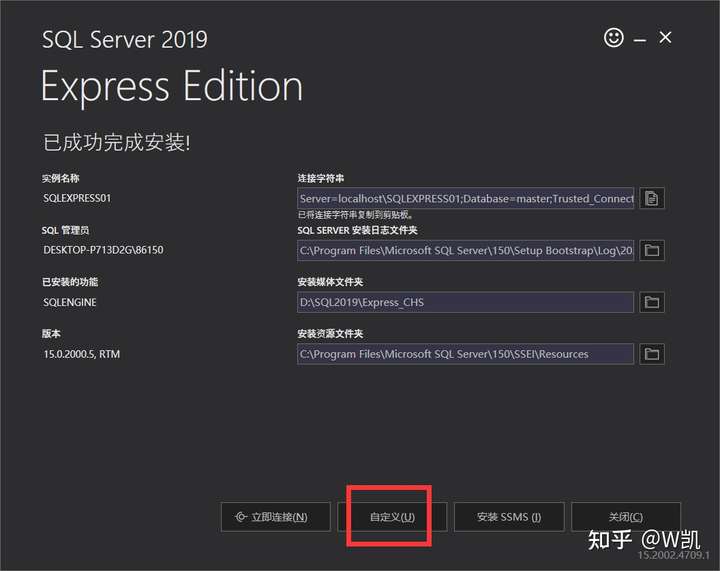Click the Express Edition title text
The height and width of the screenshot is (571, 720).
coord(172,87)
